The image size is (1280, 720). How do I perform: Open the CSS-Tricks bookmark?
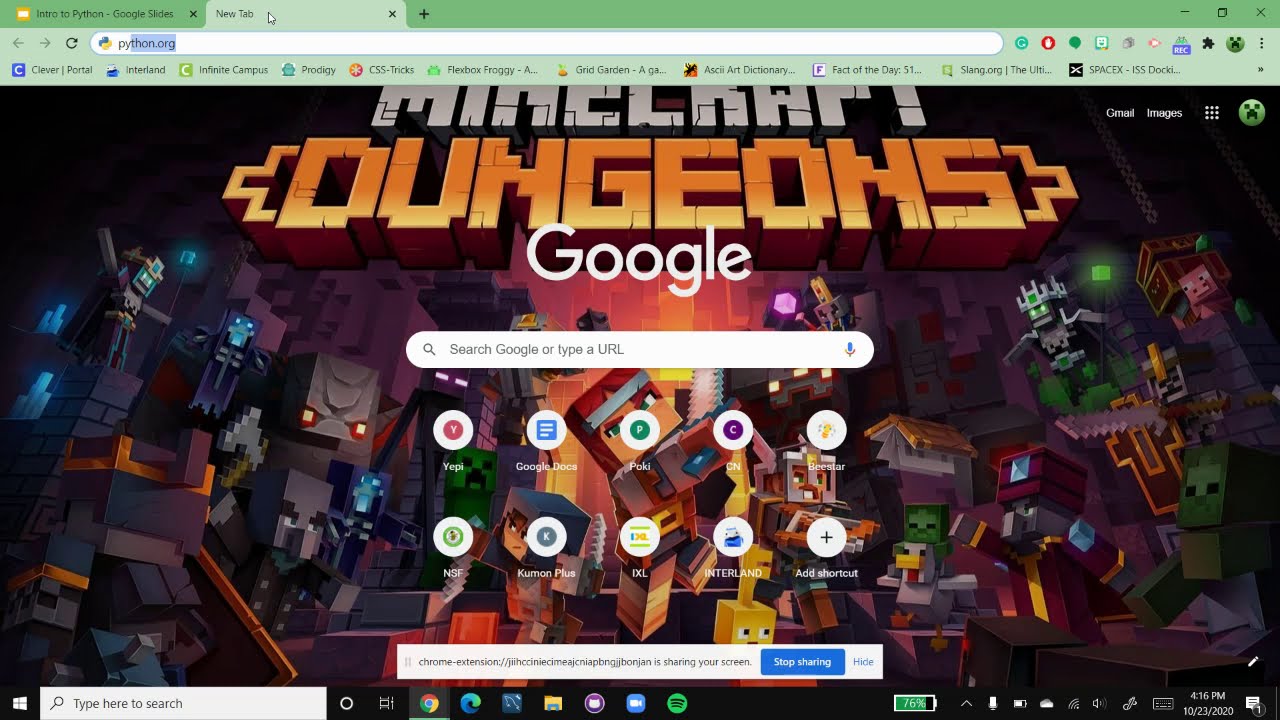pyautogui.click(x=381, y=70)
